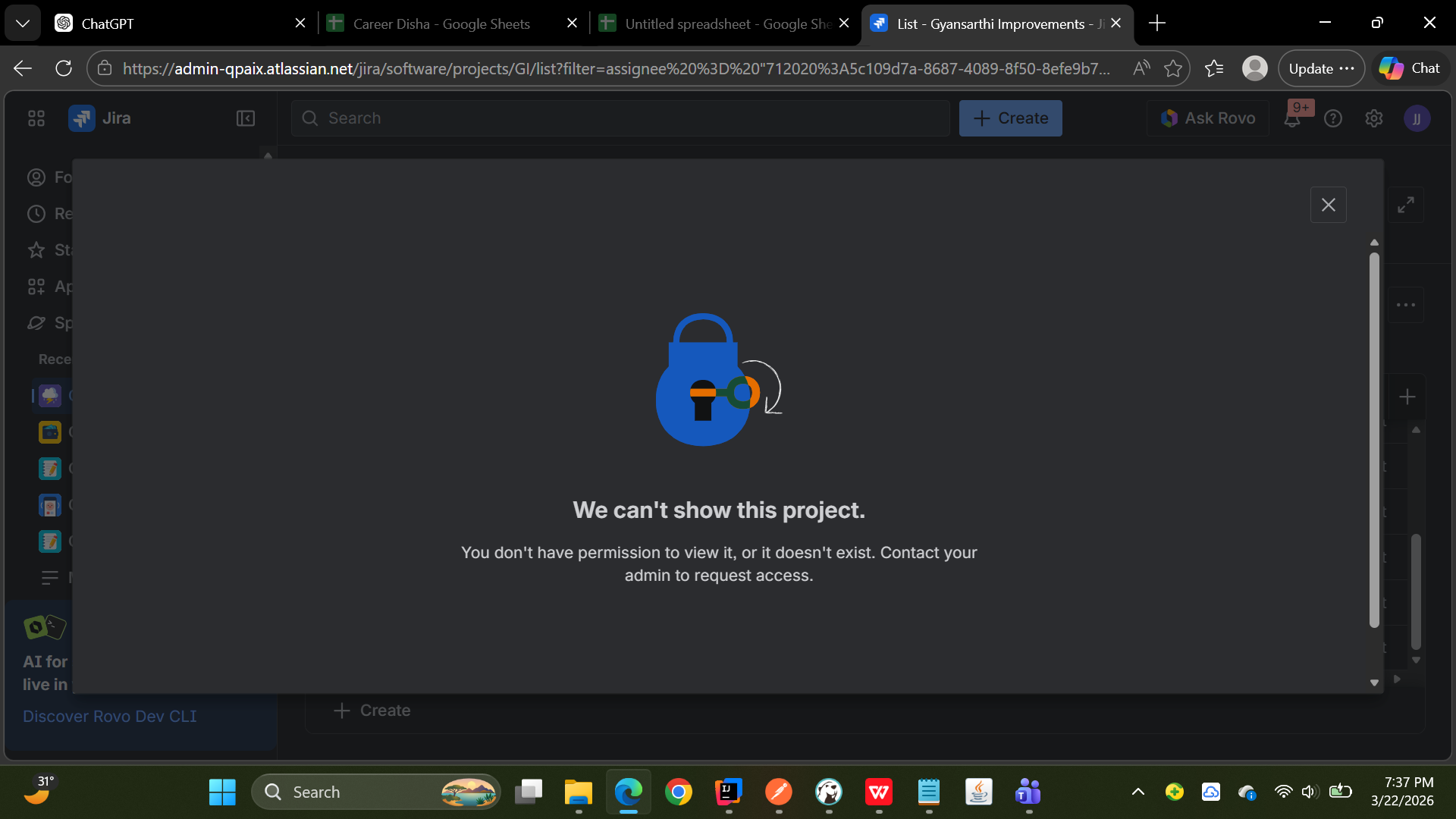
Task: Click the expand fullscreen arrows icon
Action: [x=1406, y=205]
